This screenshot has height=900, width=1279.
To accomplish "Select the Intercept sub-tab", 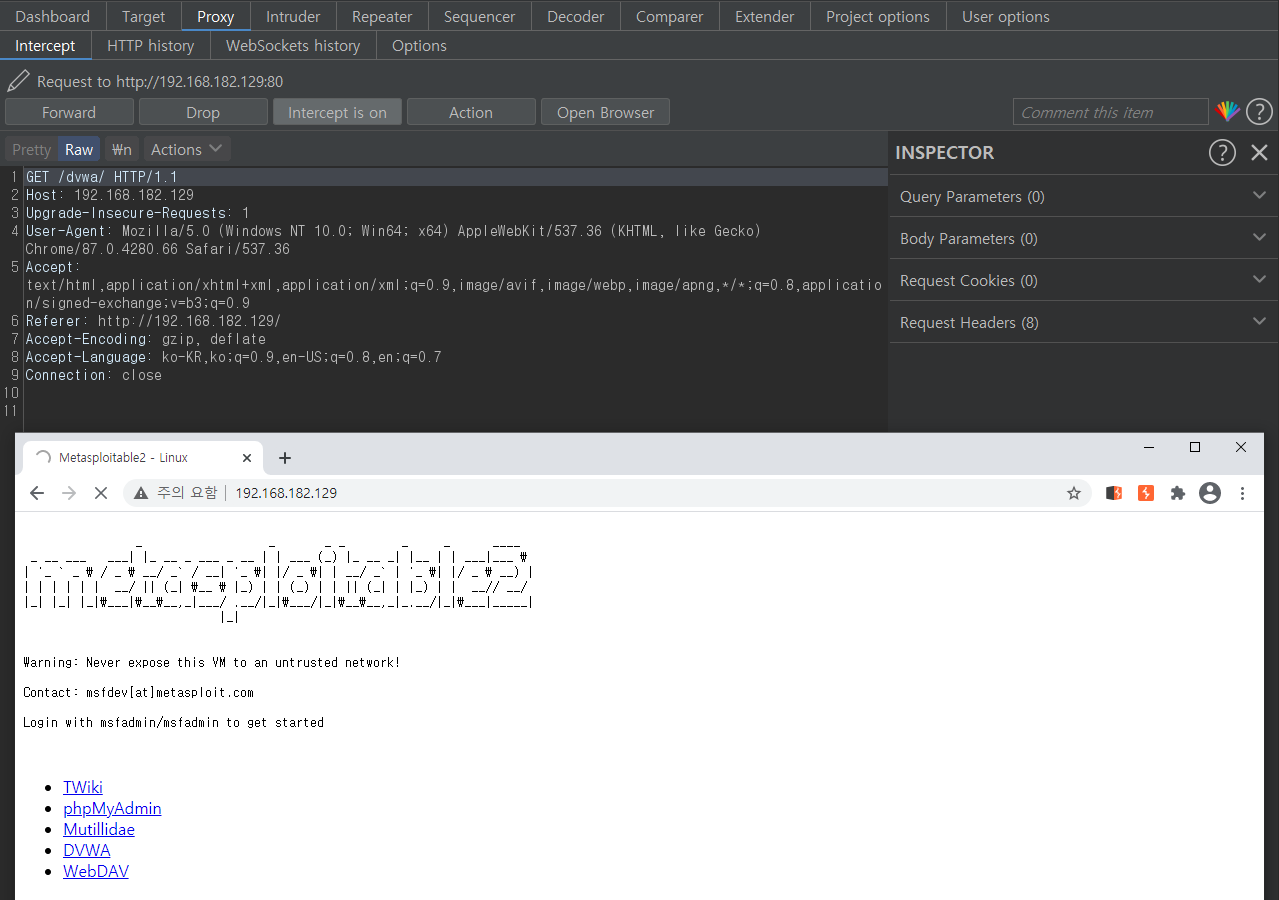I will [x=45, y=45].
